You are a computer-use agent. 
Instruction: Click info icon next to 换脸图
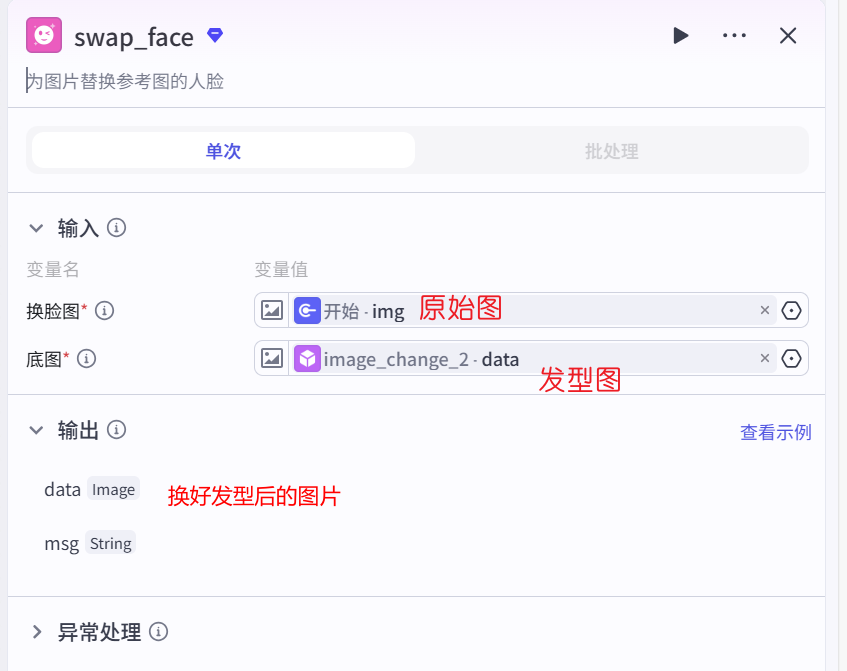(x=104, y=310)
